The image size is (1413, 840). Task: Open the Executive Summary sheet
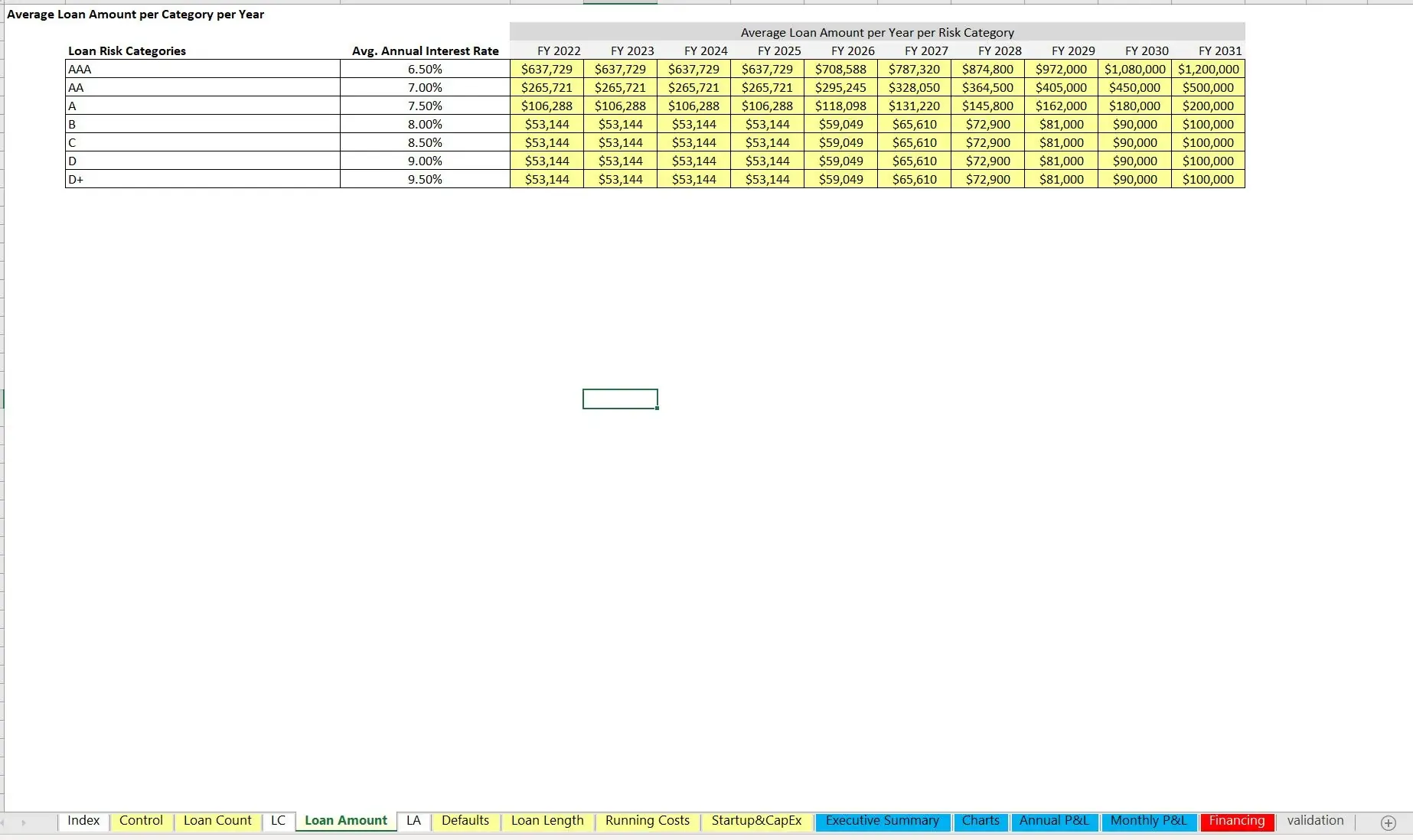pos(882,821)
